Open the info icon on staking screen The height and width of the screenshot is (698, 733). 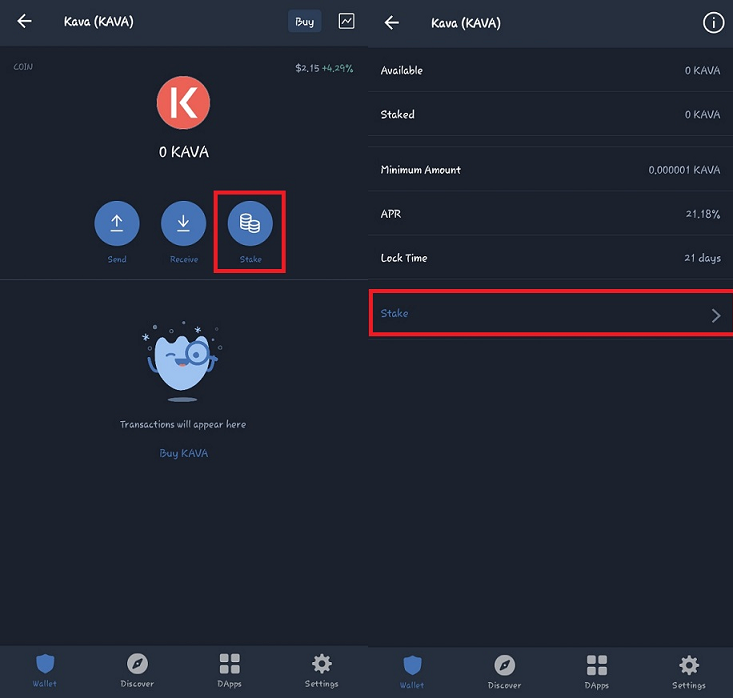[x=713, y=22]
